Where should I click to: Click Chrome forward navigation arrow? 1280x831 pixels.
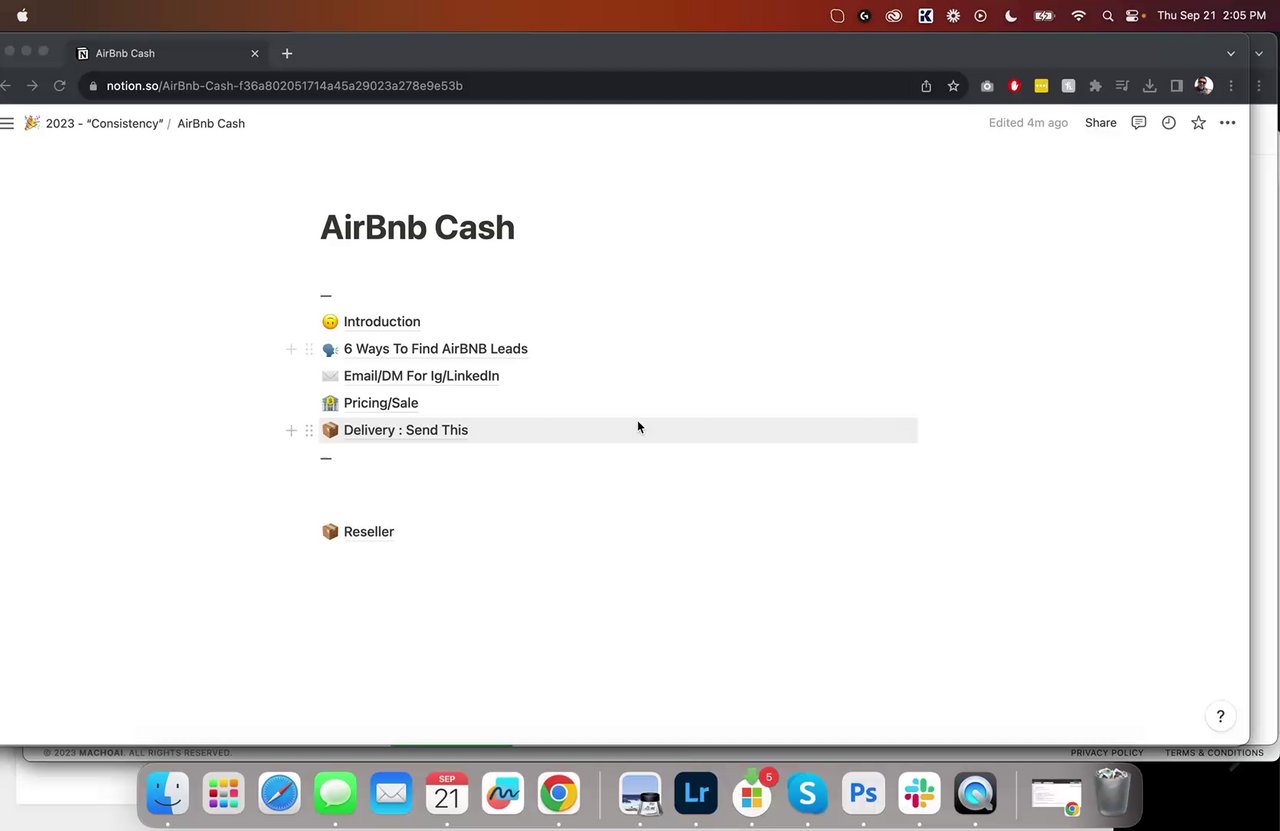[x=32, y=86]
